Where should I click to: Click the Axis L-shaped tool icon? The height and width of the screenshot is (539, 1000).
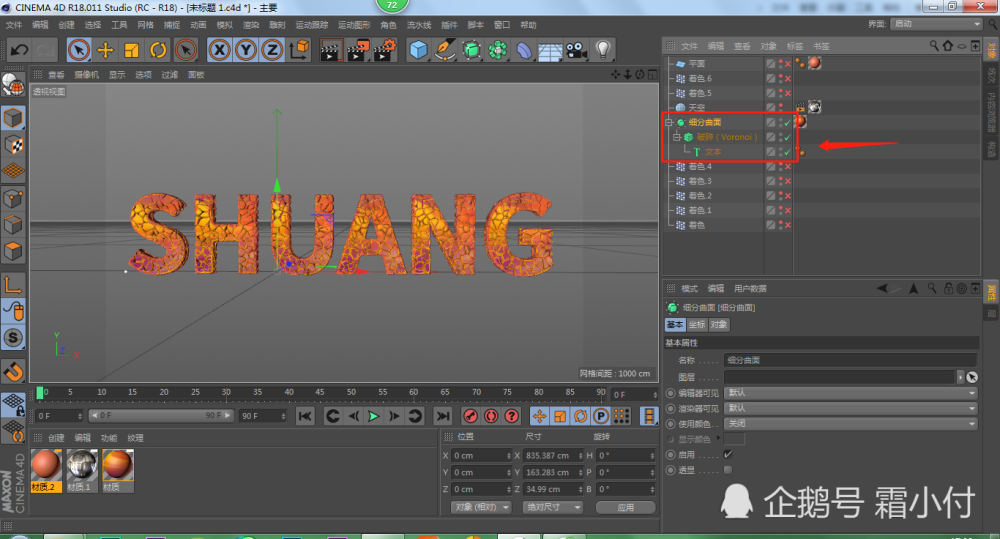[13, 284]
